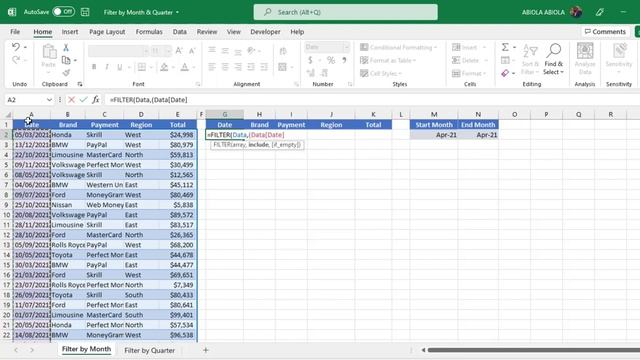Confirm formula with the checkmark icon
This screenshot has height=360, width=640.
click(83, 100)
